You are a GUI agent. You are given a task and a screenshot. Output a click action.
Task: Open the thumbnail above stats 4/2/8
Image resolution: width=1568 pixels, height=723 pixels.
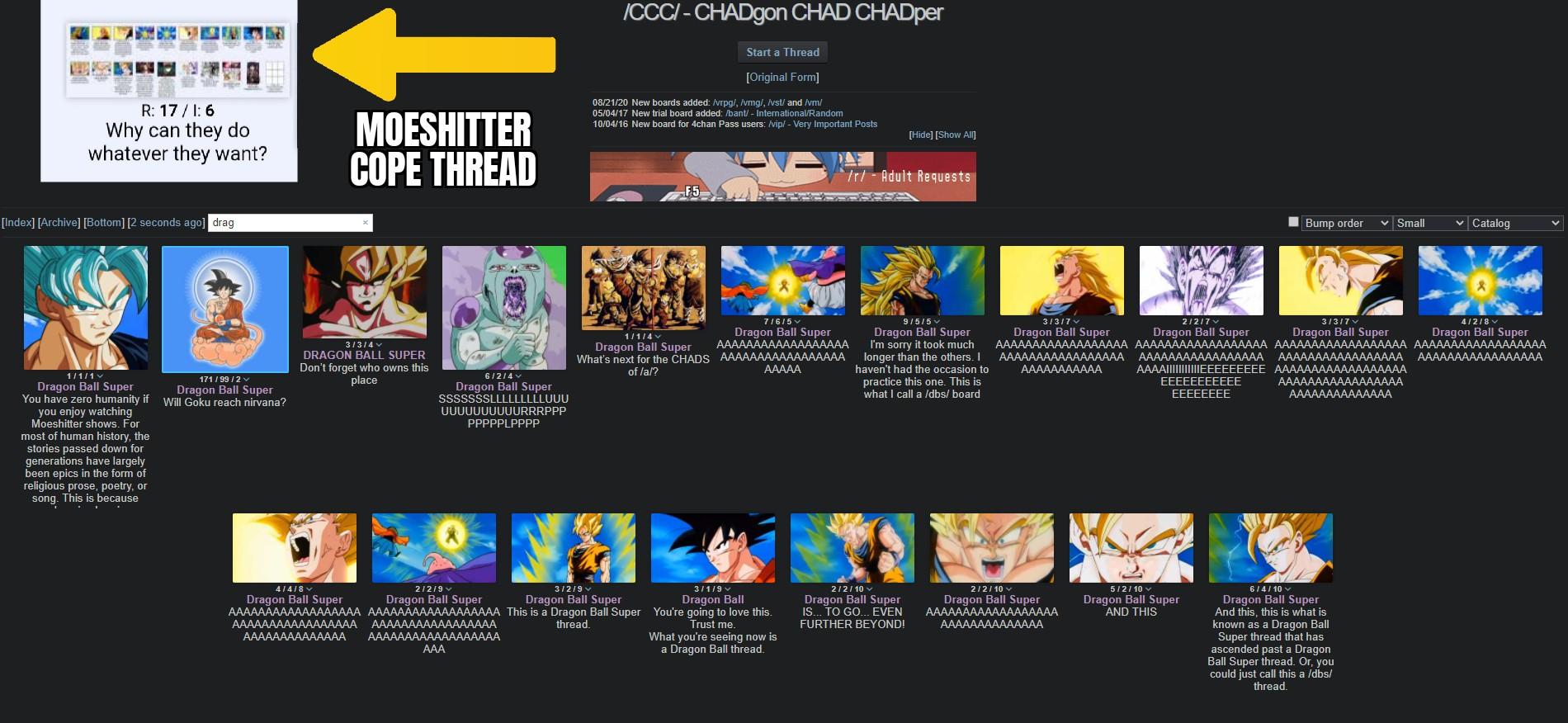pos(1481,281)
